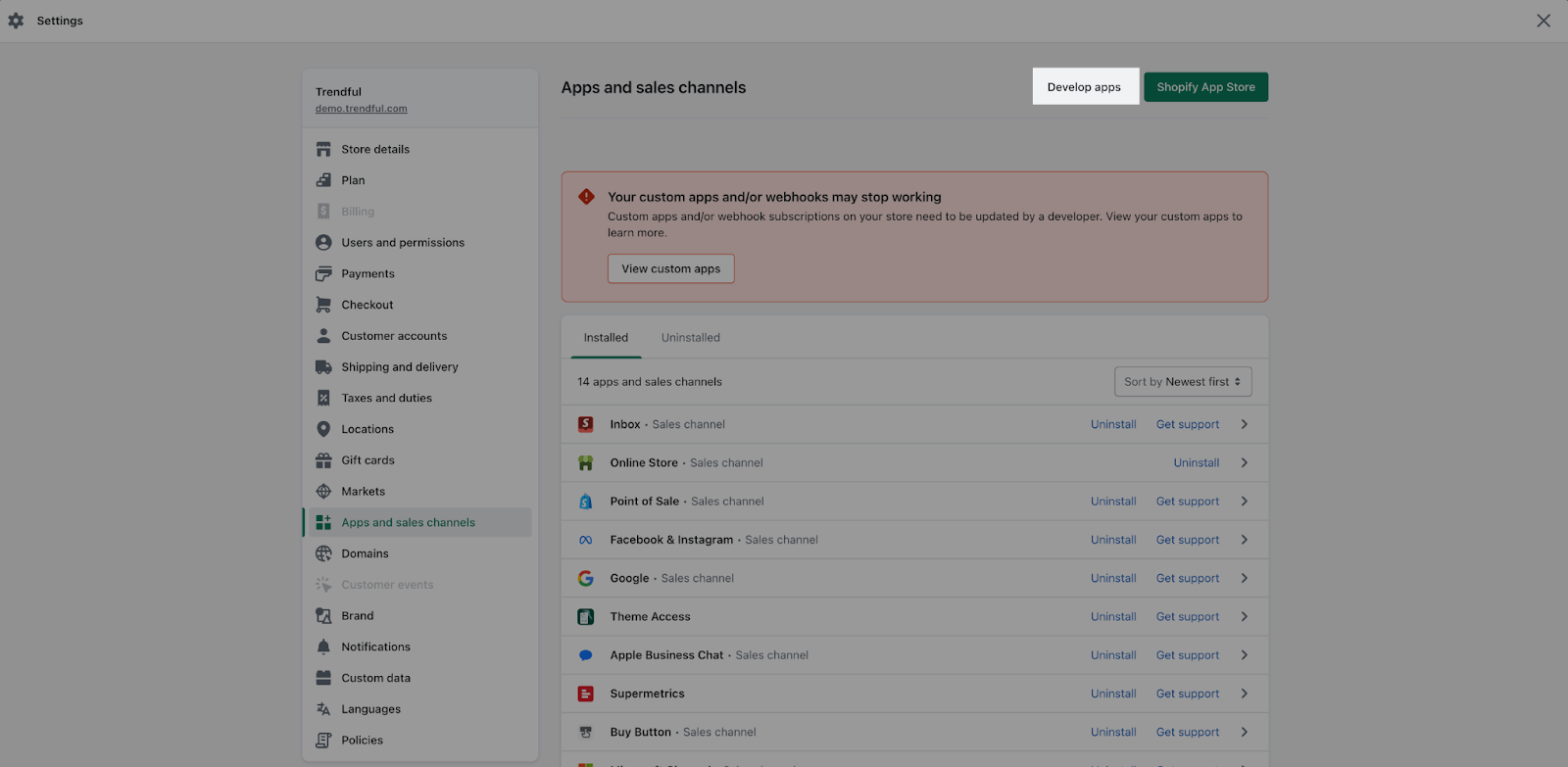Click the Gift cards icon

[x=323, y=460]
